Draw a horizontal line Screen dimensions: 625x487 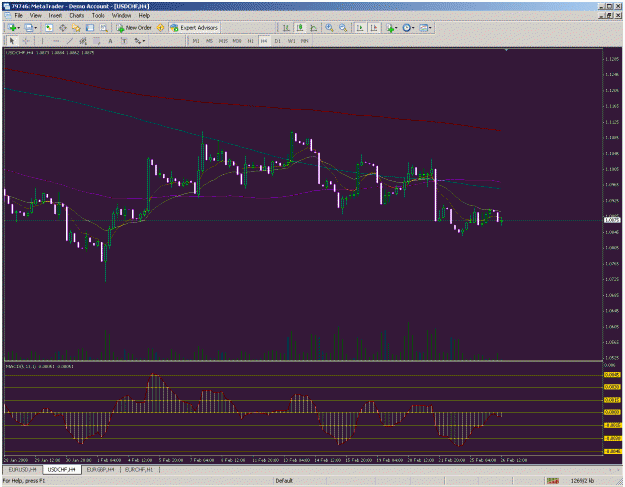point(56,41)
